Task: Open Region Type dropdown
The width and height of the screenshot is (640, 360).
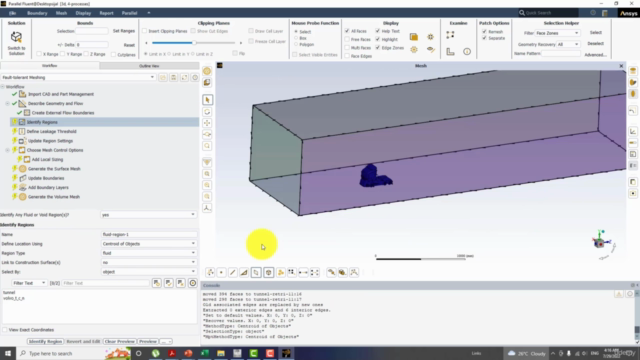Action: (149, 253)
